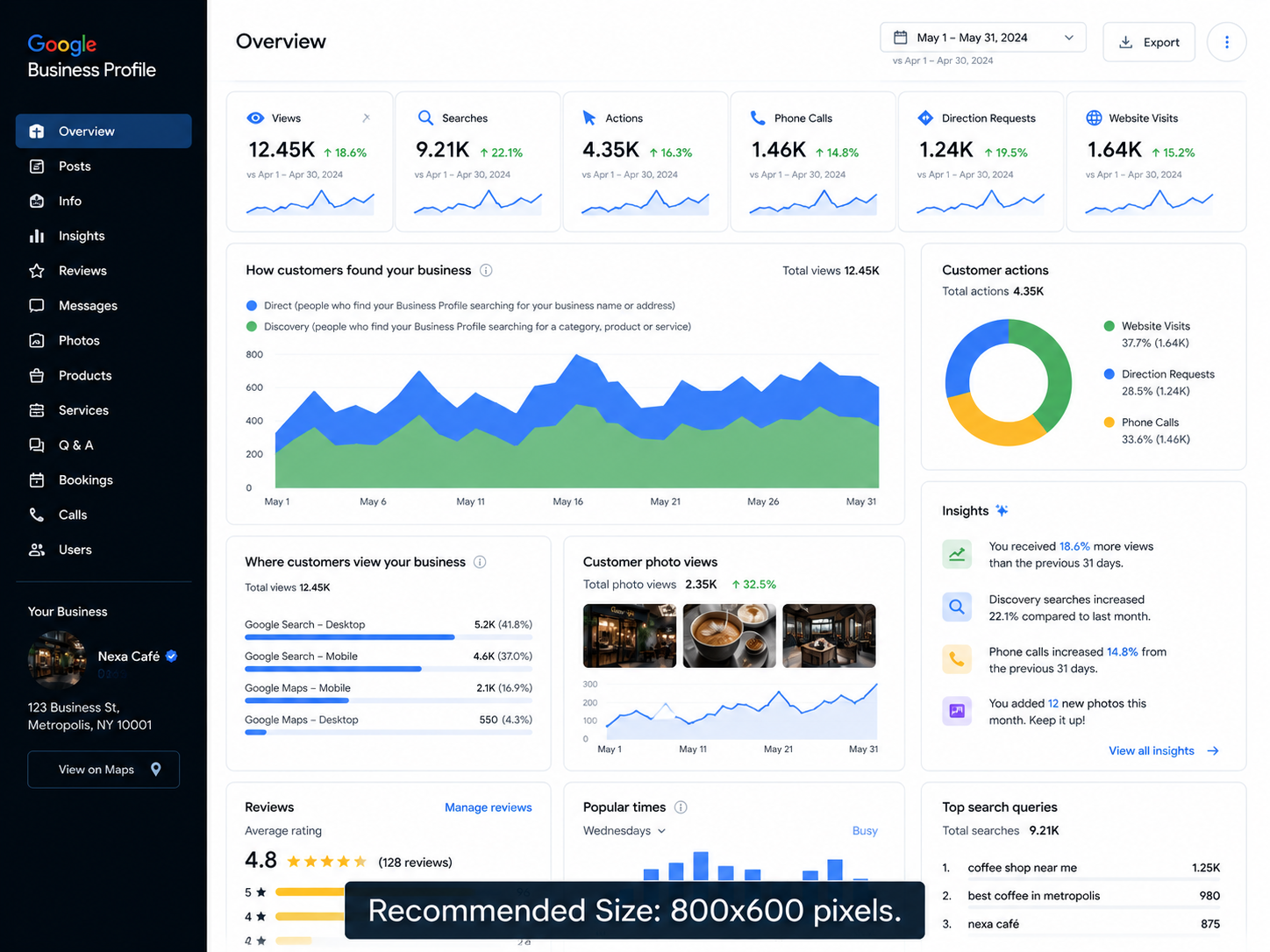Click the 'Google Search – Mobile' row label
Viewport: 1270px width, 952px height.
point(301,657)
